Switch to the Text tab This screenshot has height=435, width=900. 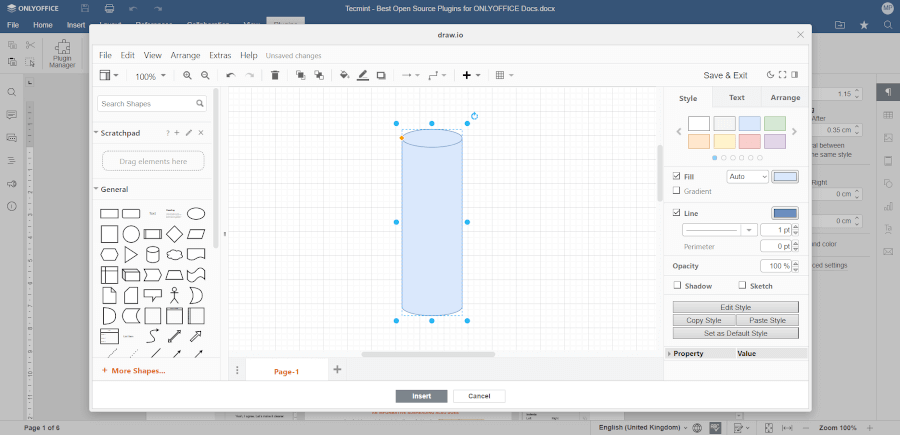pos(736,98)
